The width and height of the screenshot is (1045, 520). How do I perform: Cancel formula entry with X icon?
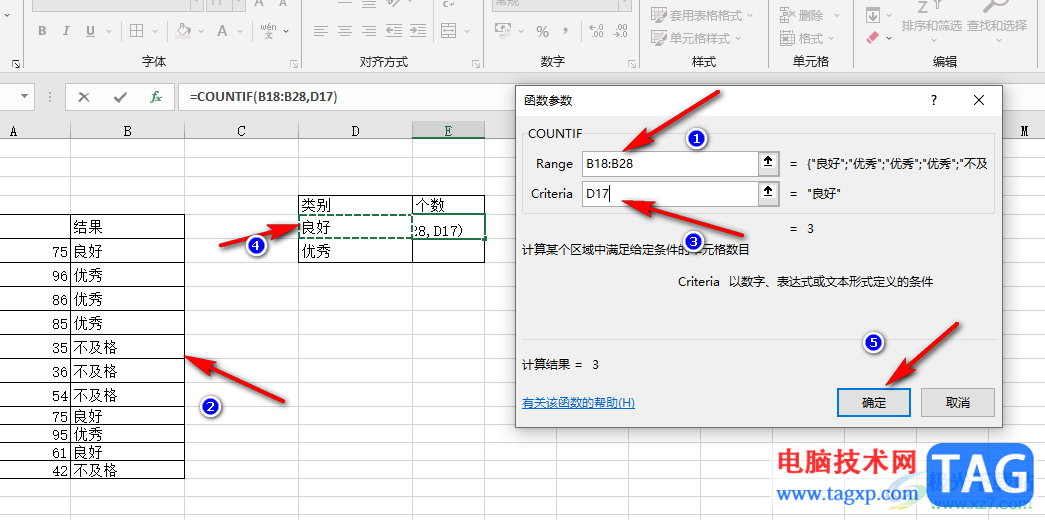tap(83, 97)
